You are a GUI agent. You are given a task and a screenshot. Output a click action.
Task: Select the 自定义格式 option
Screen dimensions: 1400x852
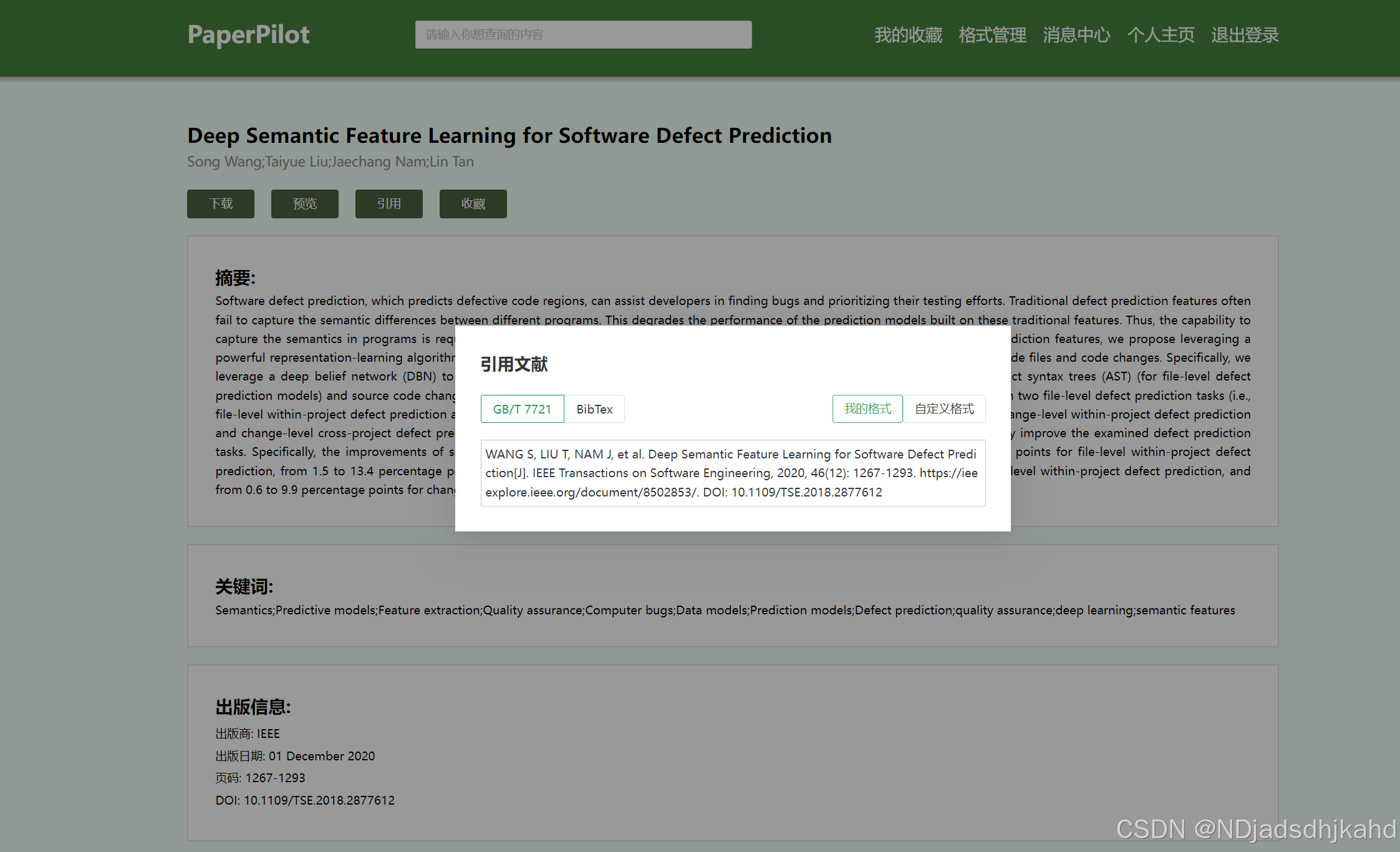click(x=944, y=409)
